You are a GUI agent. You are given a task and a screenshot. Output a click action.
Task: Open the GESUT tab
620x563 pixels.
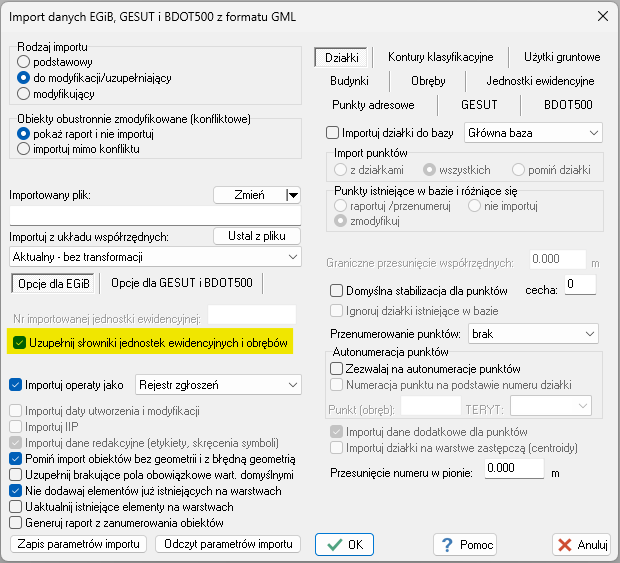479,104
